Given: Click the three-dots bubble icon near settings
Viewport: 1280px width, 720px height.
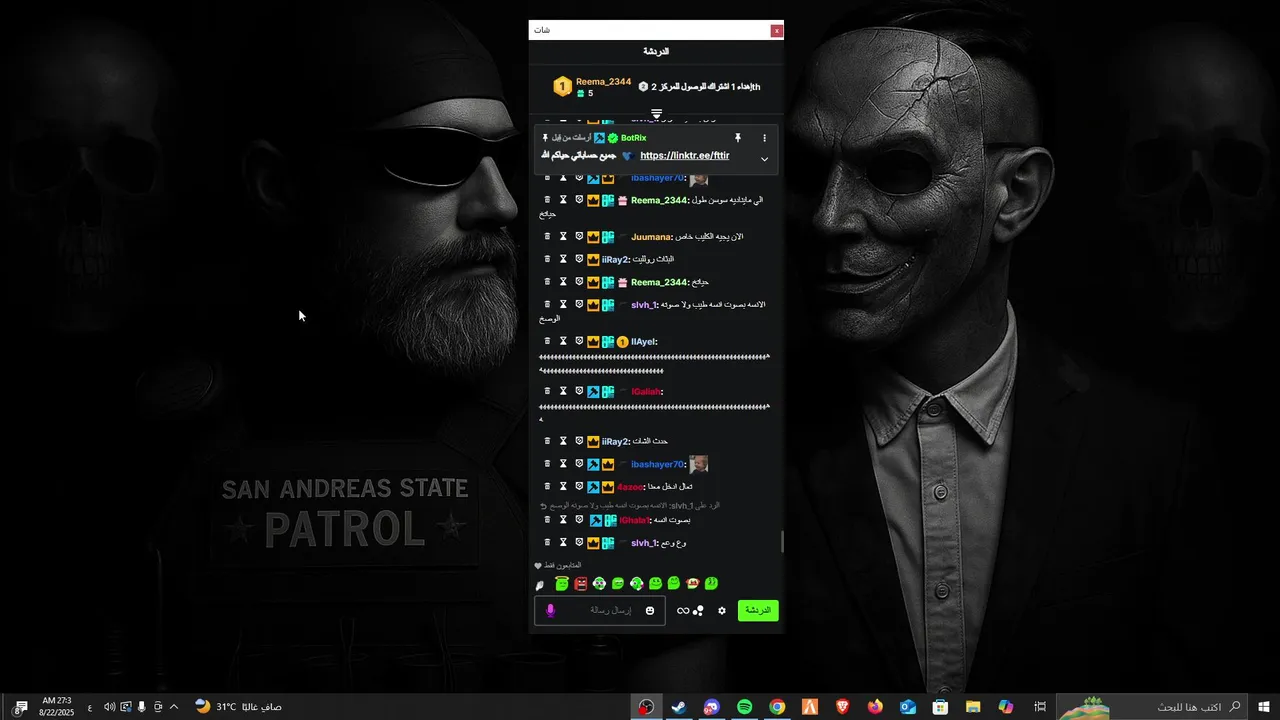Looking at the screenshot, I should click(x=699, y=611).
